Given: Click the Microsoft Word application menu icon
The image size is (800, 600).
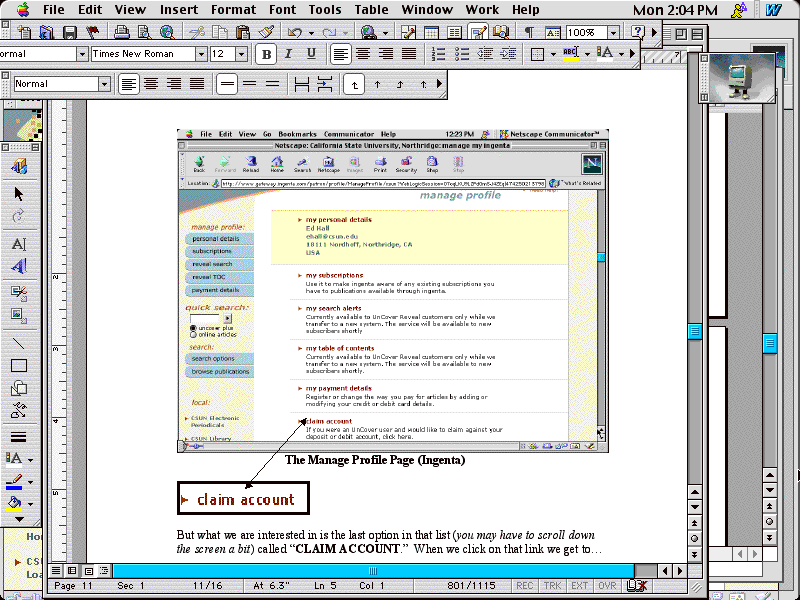Looking at the screenshot, I should pos(773,10).
